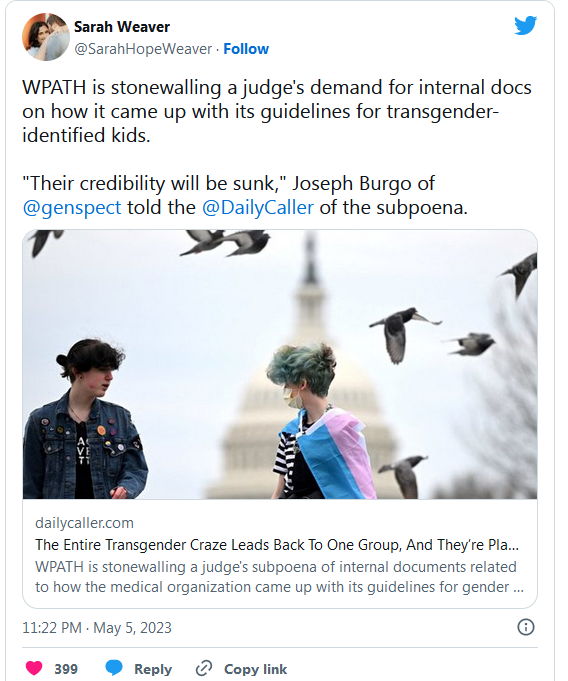Open the 11:22 PM May 5, 2023 timestamp
Image resolution: width=568 pixels, height=681 pixels.
[x=97, y=628]
